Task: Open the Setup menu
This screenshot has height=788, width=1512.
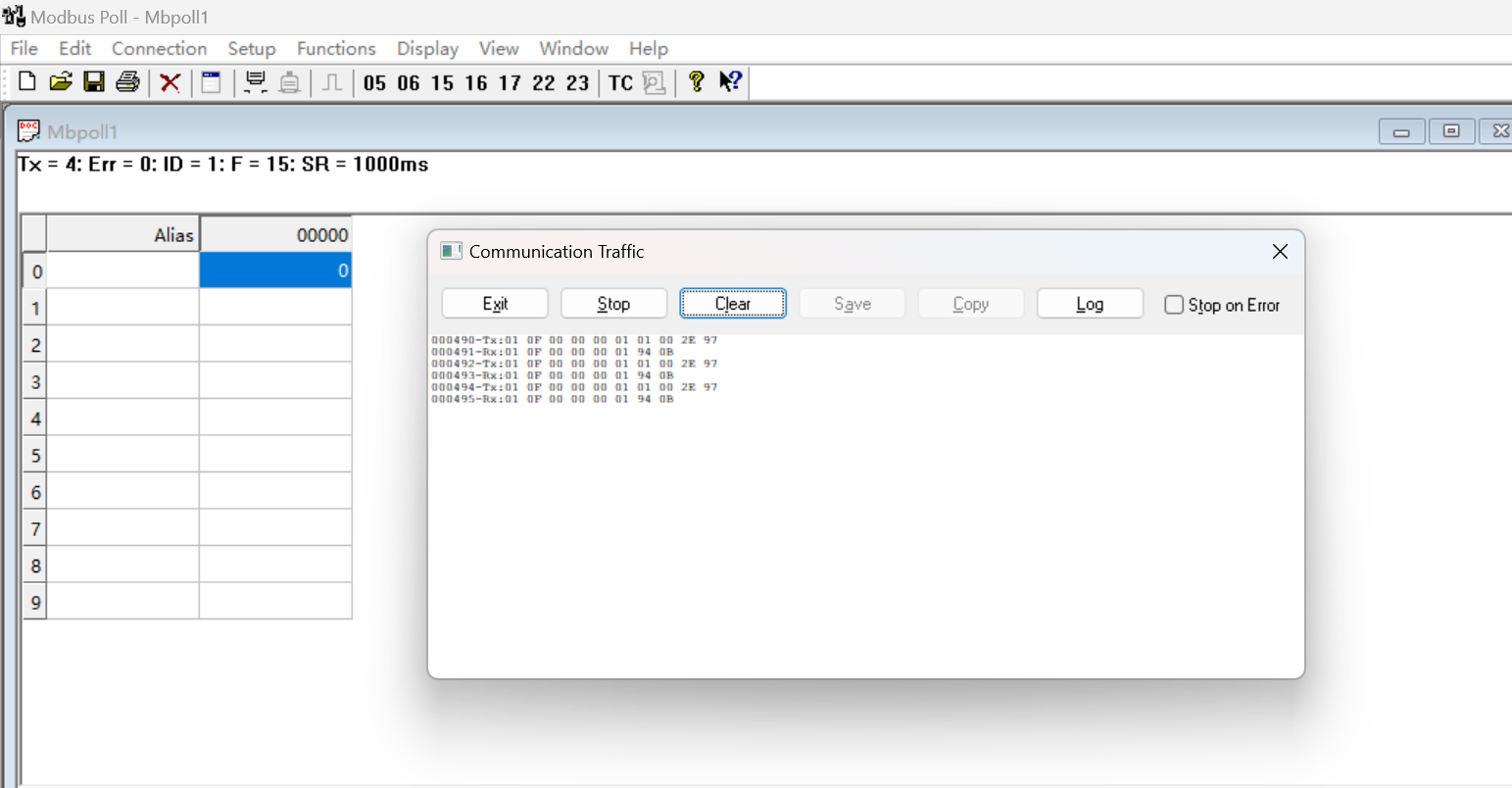Action: [x=252, y=49]
